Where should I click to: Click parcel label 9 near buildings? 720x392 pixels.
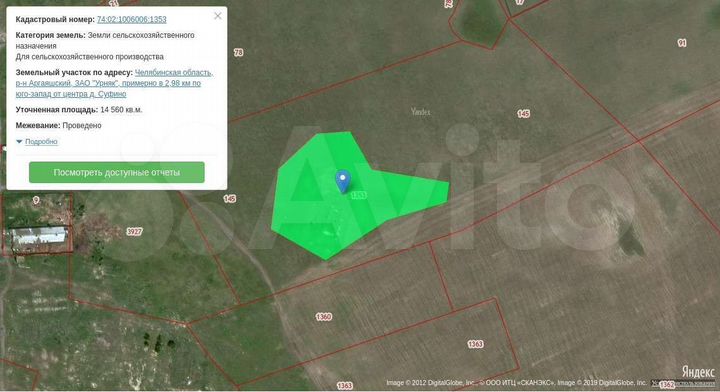36,200
